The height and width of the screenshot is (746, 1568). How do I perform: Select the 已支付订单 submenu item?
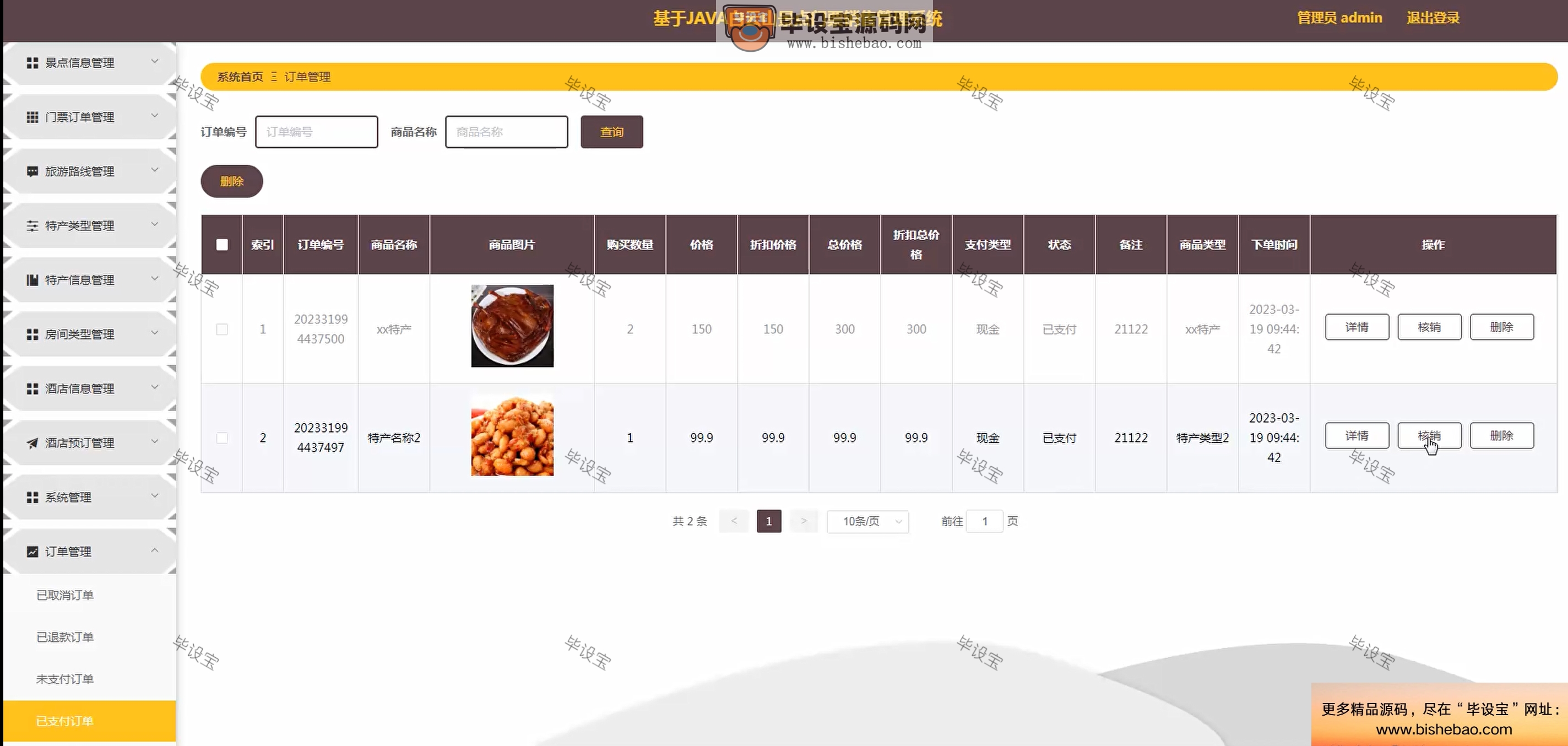click(89, 721)
